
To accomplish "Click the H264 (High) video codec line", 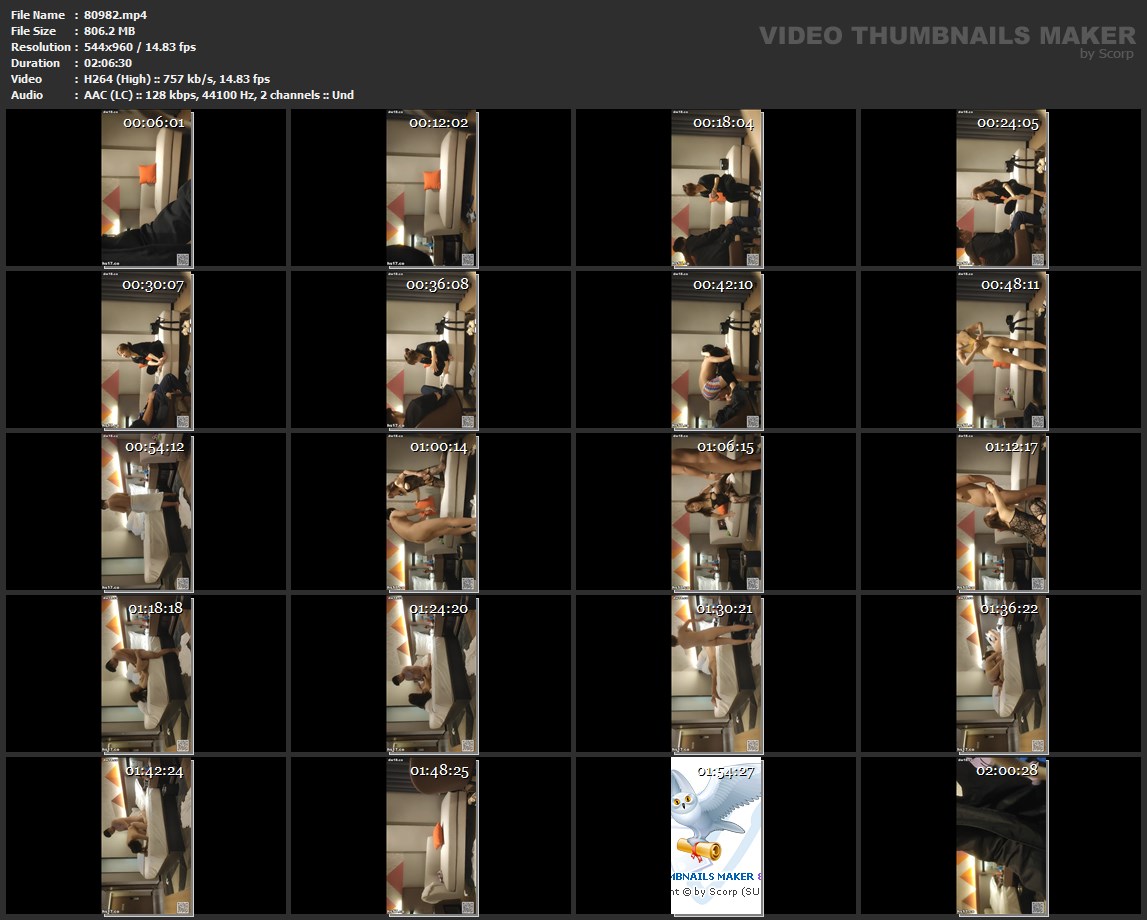I will 176,79.
